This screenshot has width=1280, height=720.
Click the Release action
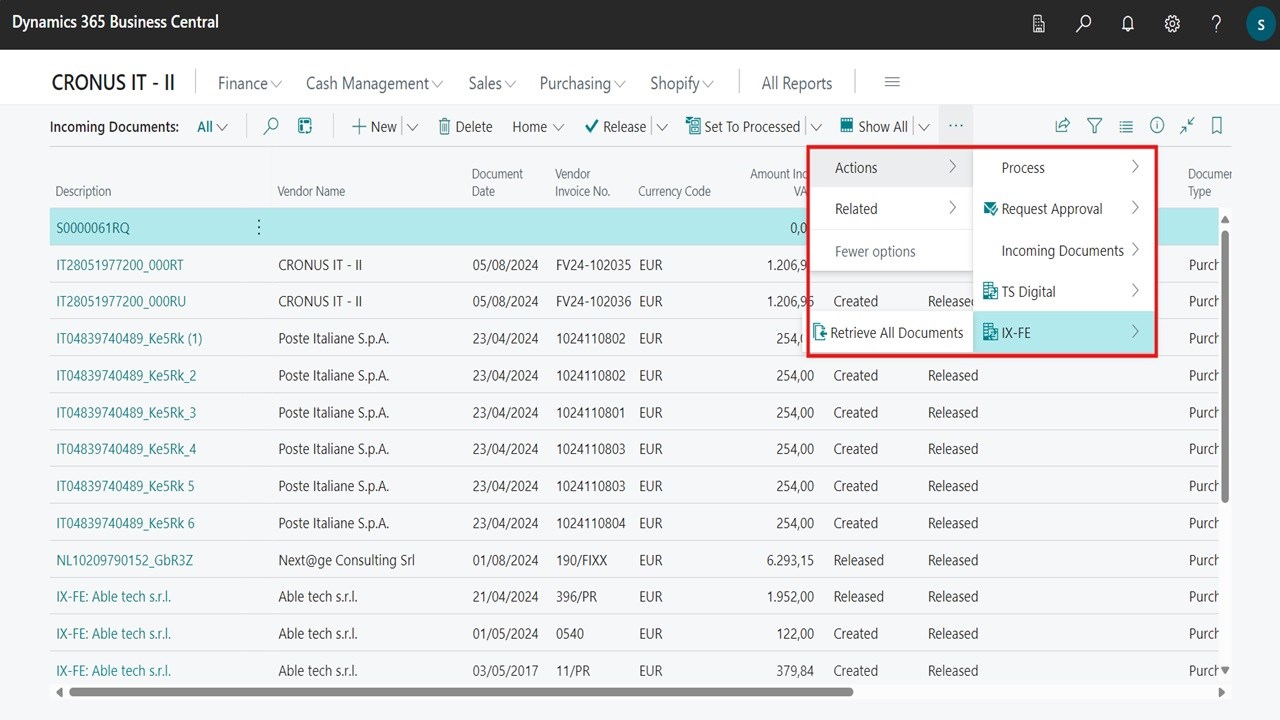click(x=615, y=126)
